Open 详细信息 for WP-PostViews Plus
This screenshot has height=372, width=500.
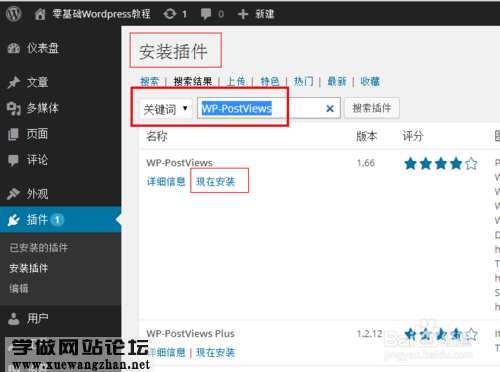click(x=167, y=352)
